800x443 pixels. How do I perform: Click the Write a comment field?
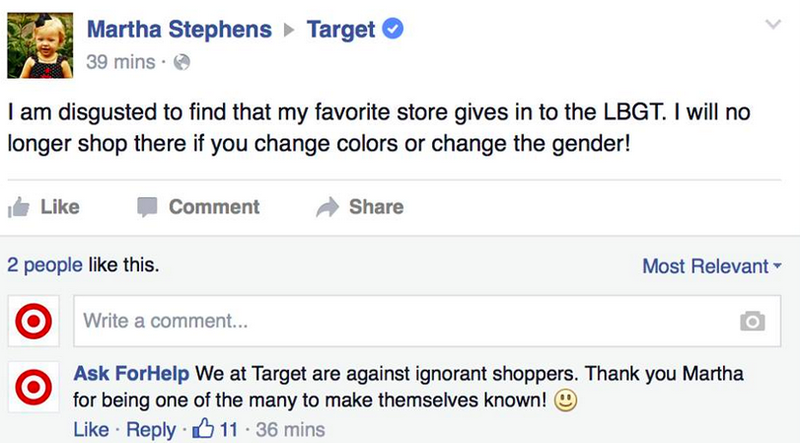point(427,321)
